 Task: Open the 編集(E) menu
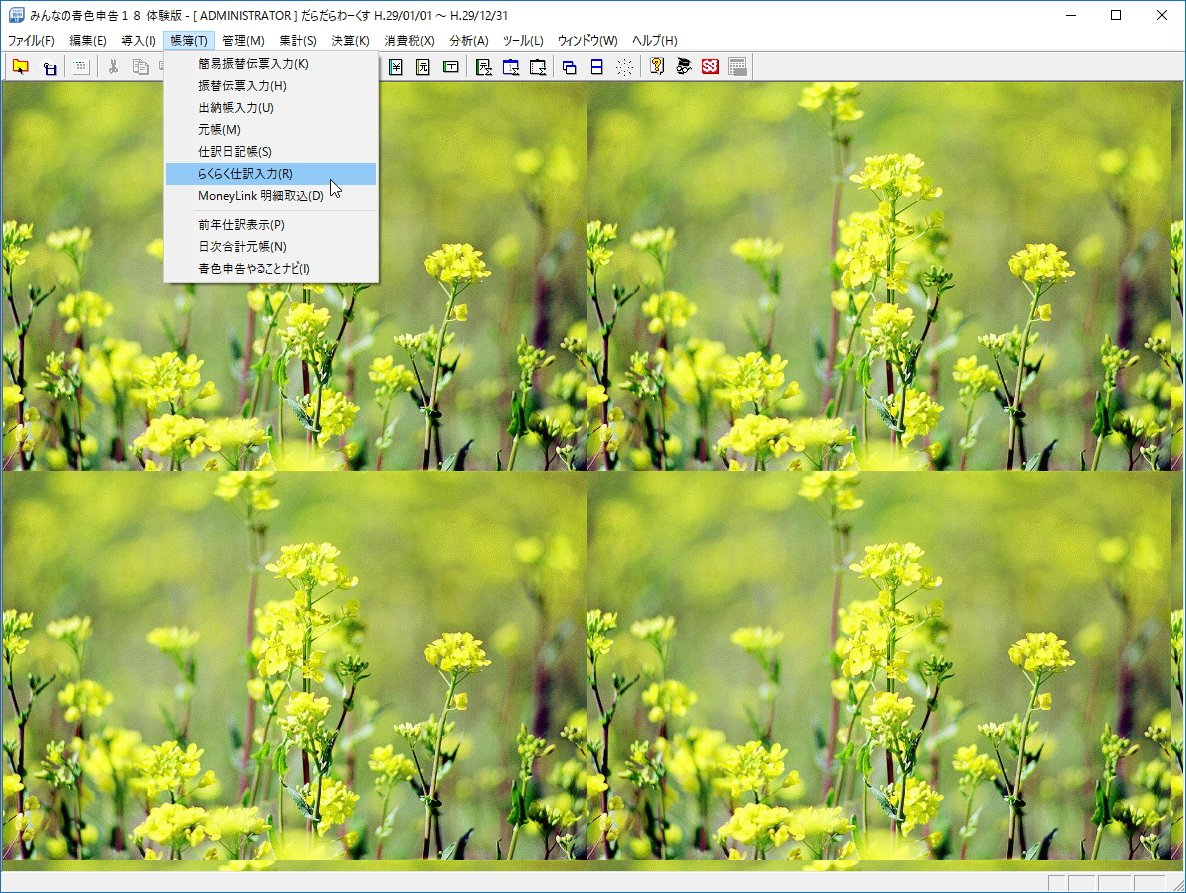88,41
